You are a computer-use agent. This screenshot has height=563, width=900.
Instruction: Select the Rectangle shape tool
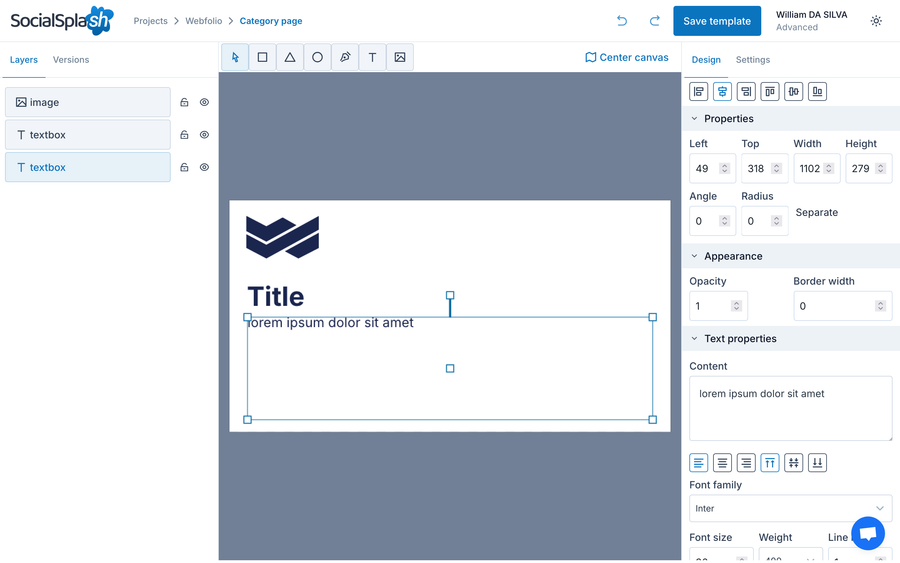[262, 57]
